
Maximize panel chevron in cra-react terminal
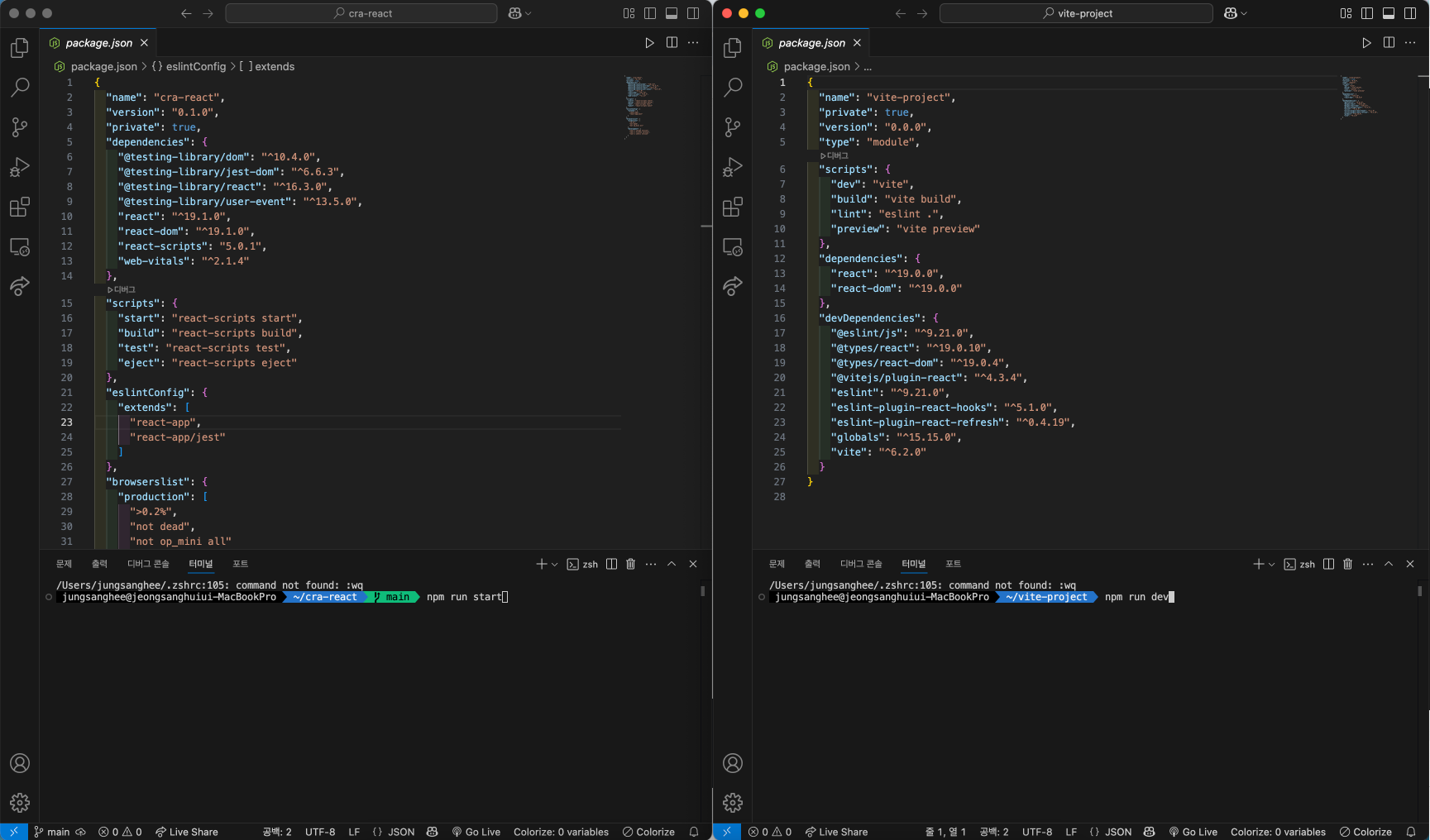click(672, 564)
